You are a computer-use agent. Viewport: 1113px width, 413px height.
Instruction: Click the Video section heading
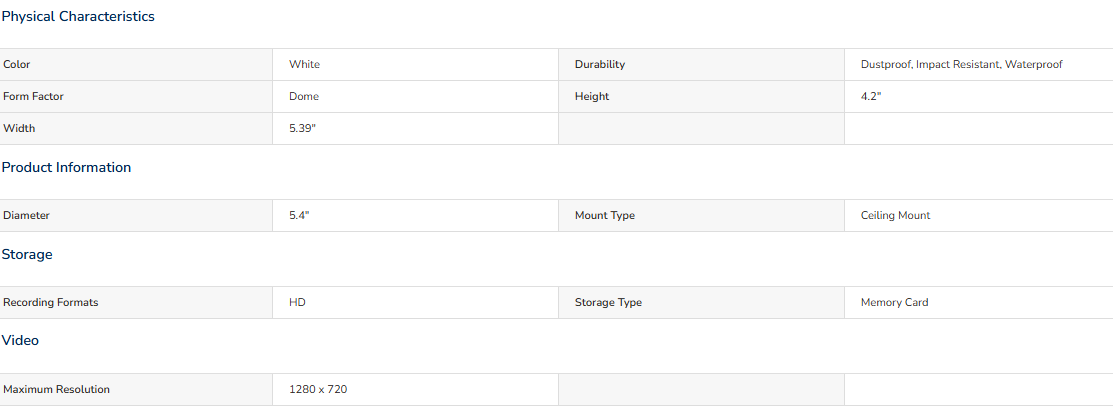(20, 341)
